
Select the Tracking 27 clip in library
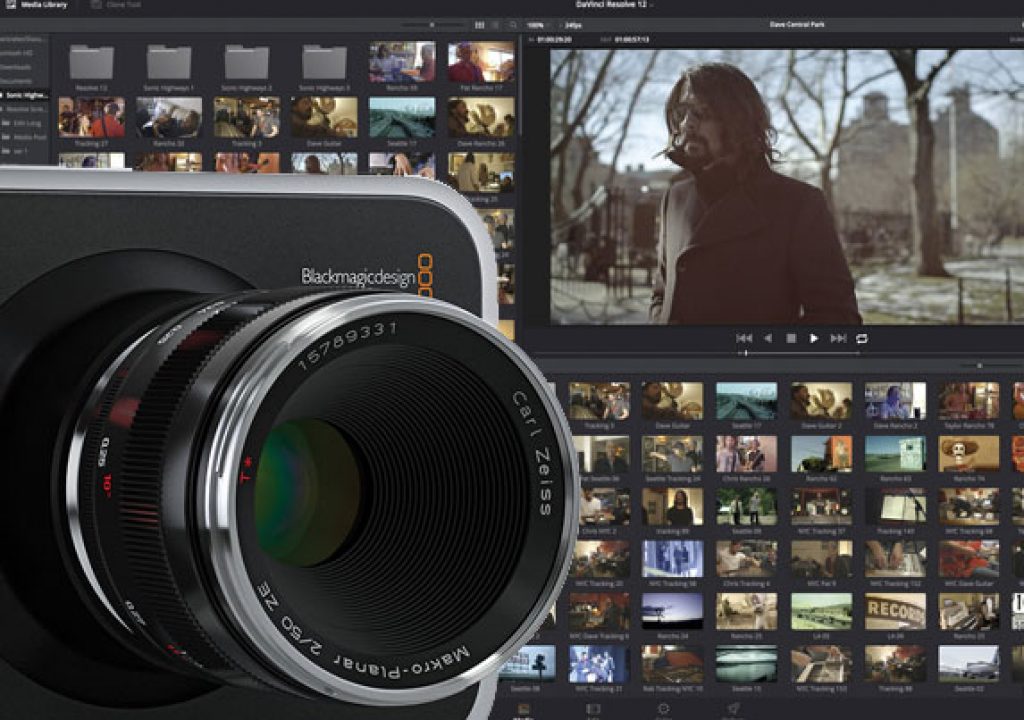91,122
